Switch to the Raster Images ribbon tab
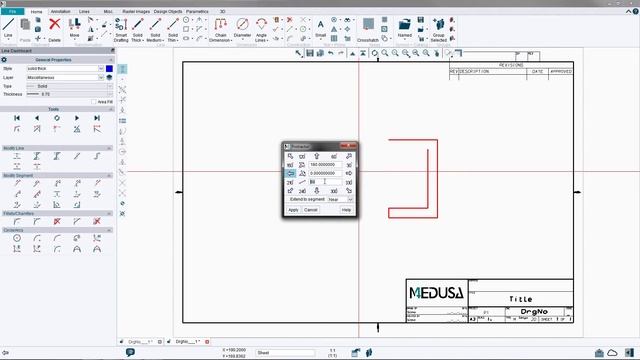Screen dimensions: 640x360 (136, 11)
